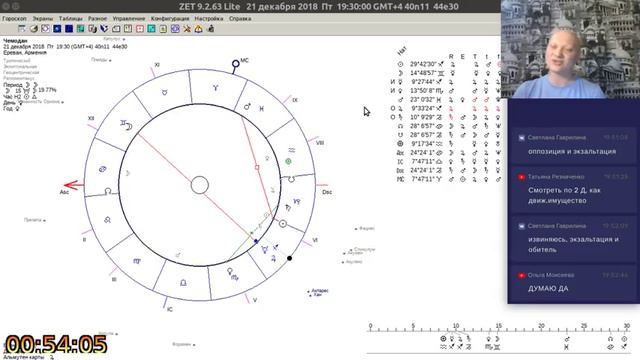Click the Период line in the chart info
Screen dimensions: 640x360
pos(20,84)
